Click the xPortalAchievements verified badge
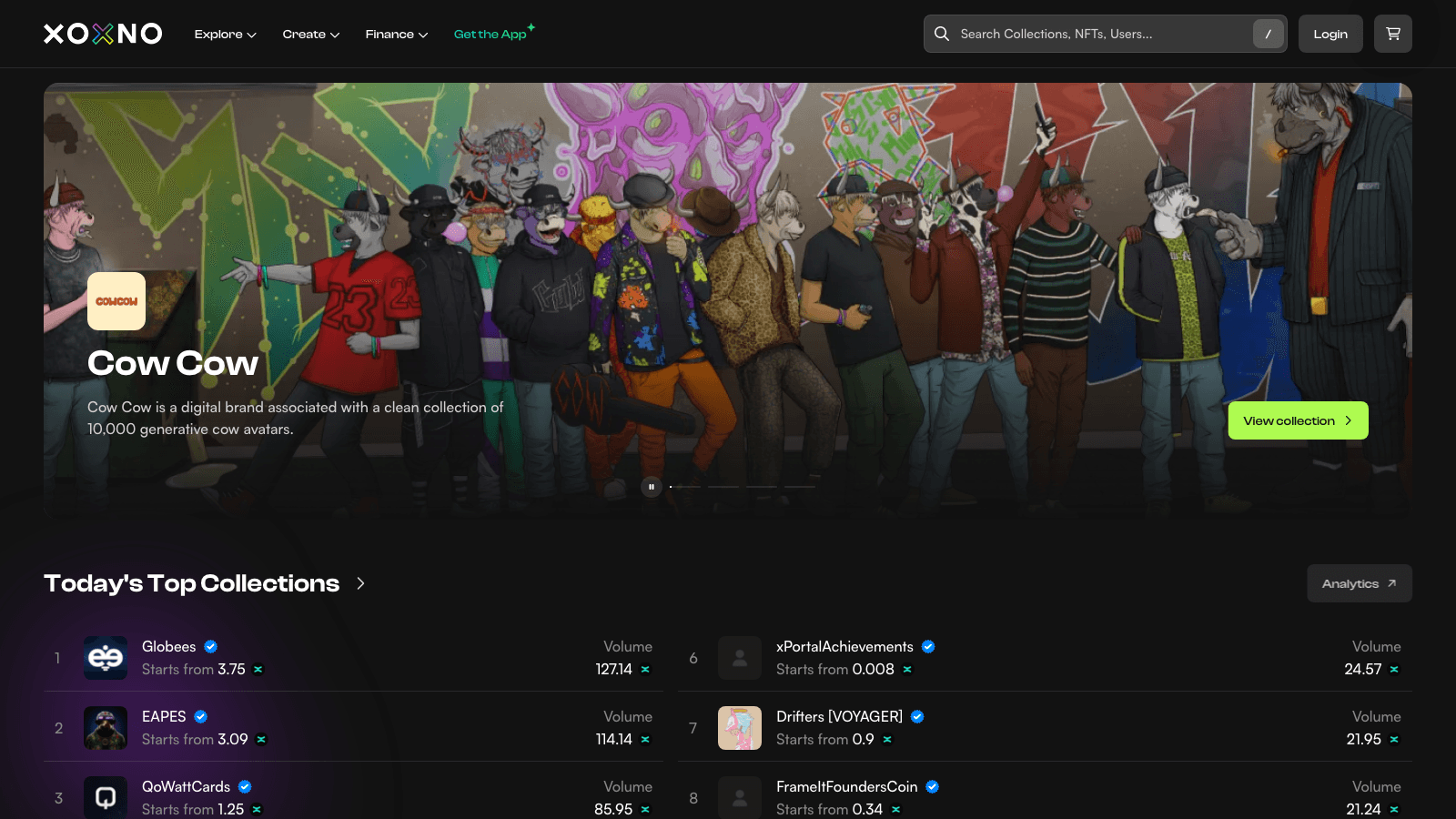The image size is (1456, 819). pyautogui.click(x=928, y=646)
